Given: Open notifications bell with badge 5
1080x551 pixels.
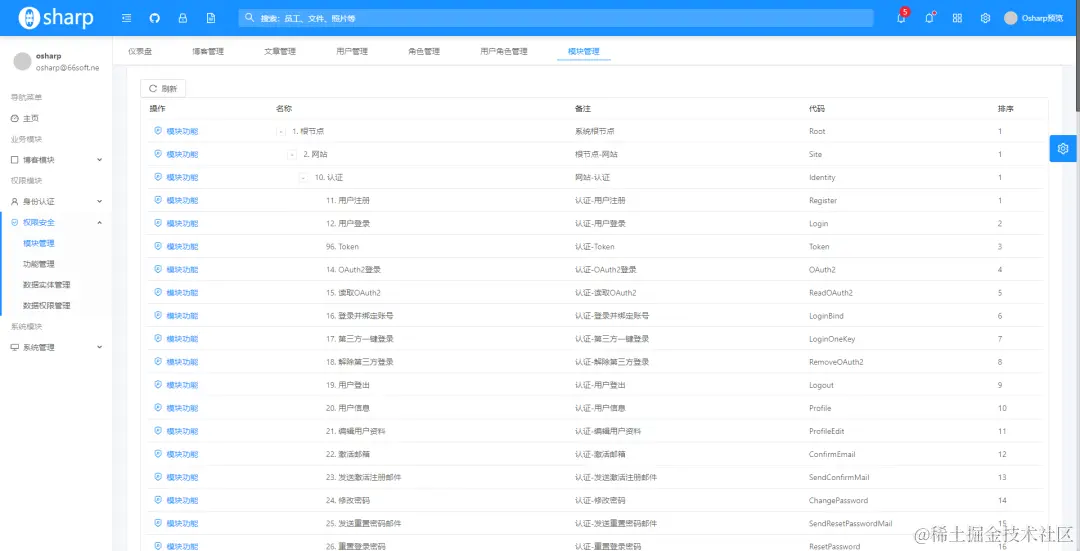Looking at the screenshot, I should (902, 17).
